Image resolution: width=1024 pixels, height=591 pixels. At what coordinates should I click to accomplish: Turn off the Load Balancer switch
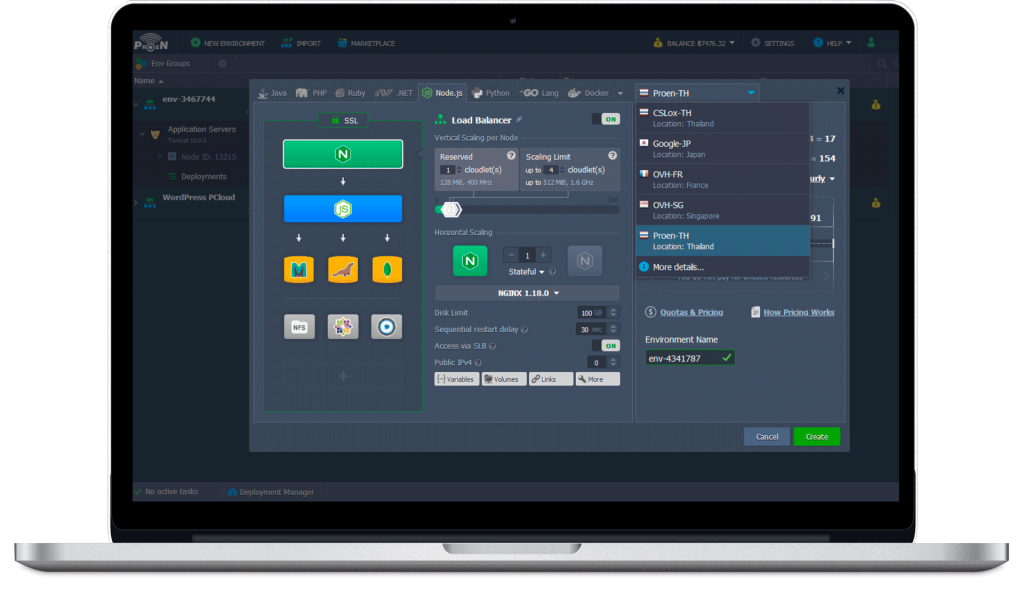pyautogui.click(x=605, y=120)
